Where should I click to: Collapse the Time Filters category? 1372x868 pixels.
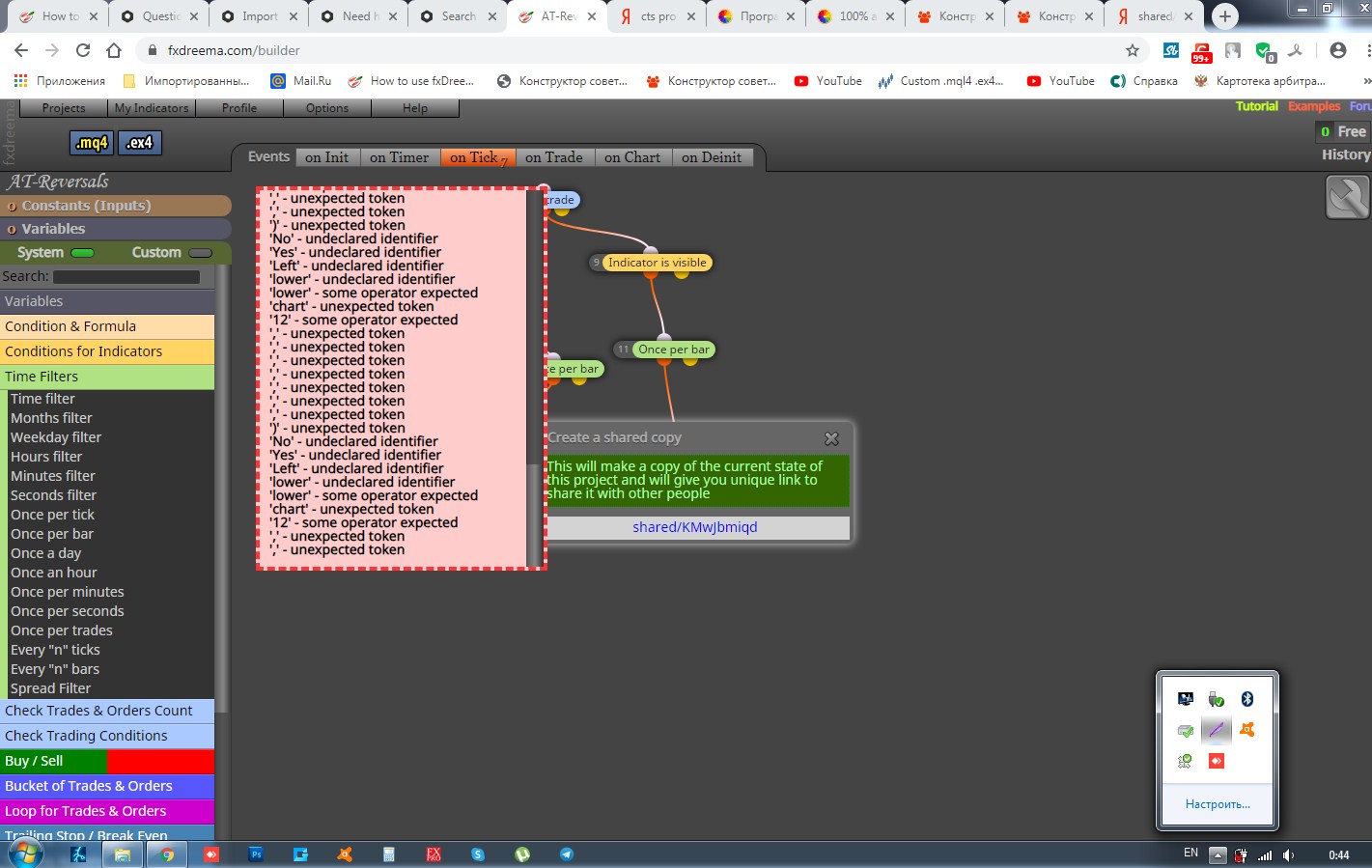[107, 377]
